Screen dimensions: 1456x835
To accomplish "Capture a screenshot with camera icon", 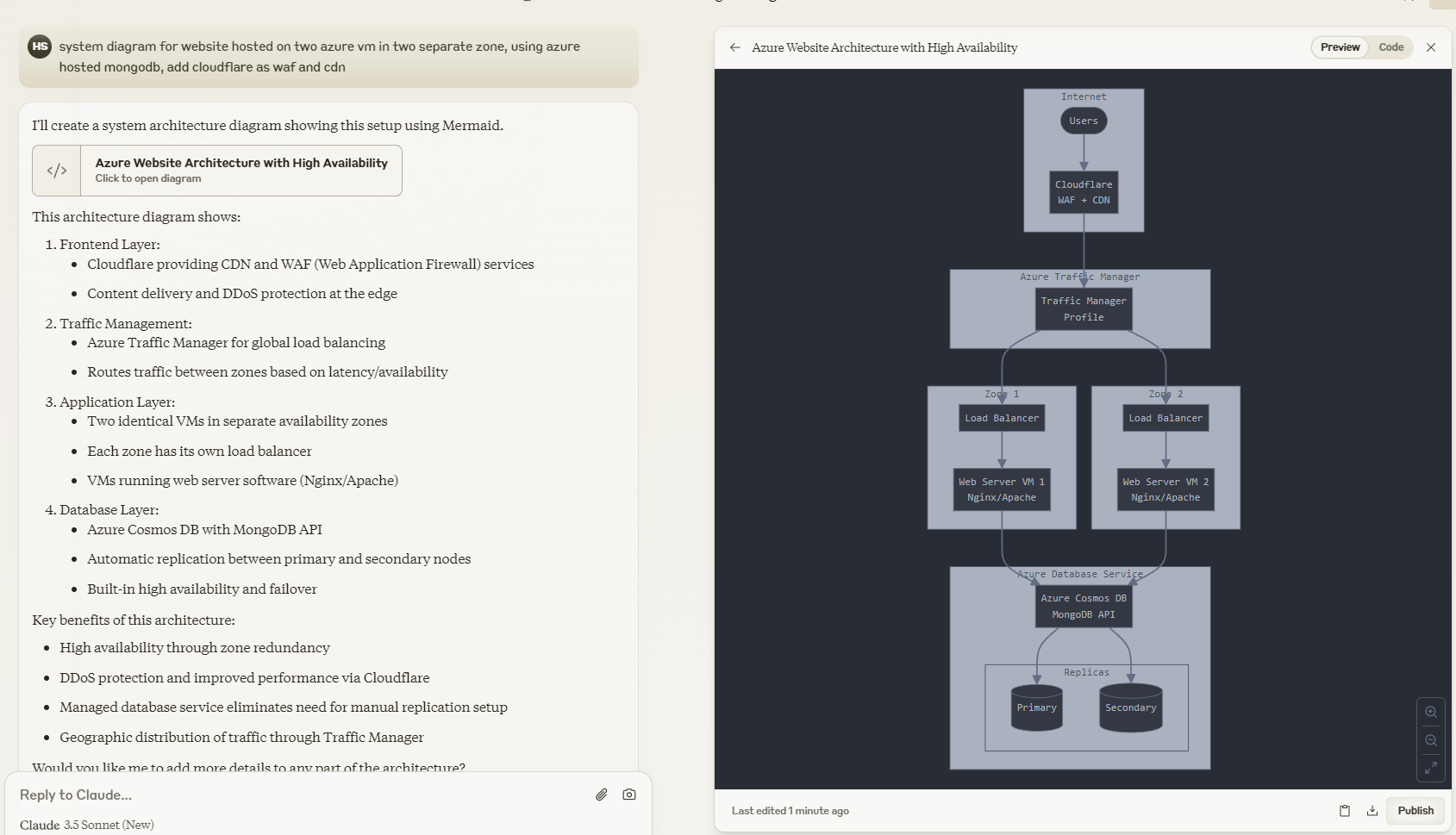I will tap(629, 794).
